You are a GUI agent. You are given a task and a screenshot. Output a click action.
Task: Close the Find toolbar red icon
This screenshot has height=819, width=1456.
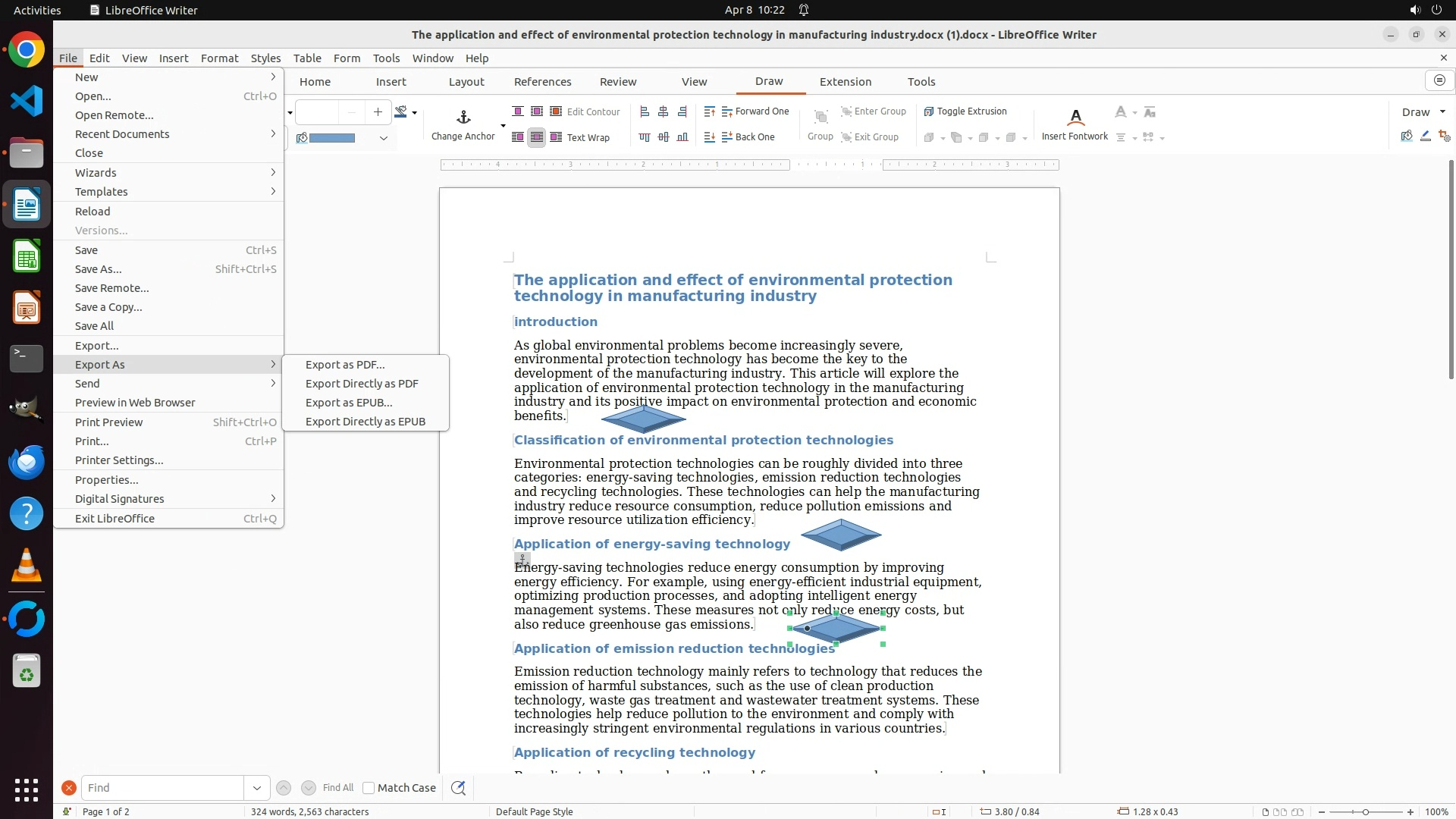coord(68,788)
